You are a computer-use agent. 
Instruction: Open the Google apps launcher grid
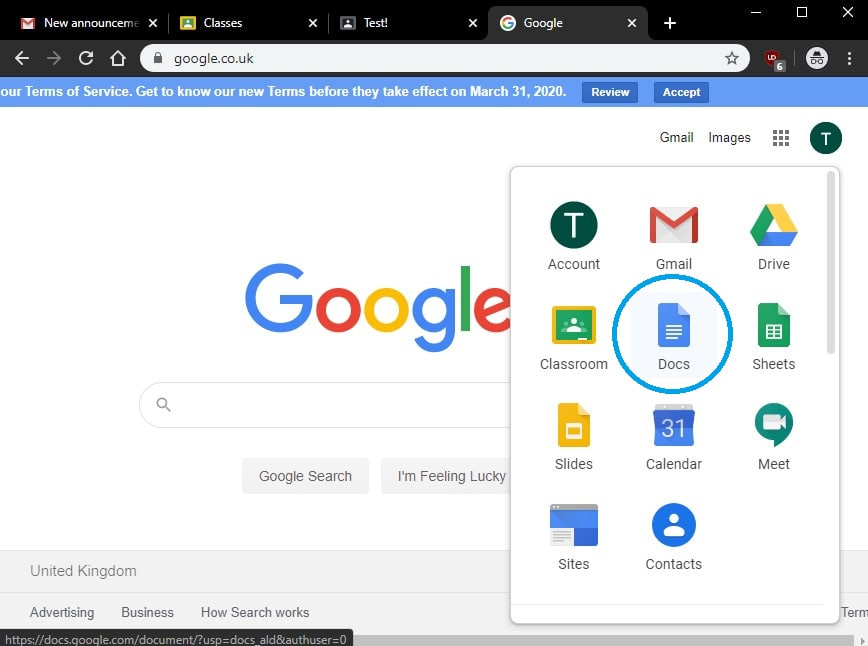tap(780, 138)
